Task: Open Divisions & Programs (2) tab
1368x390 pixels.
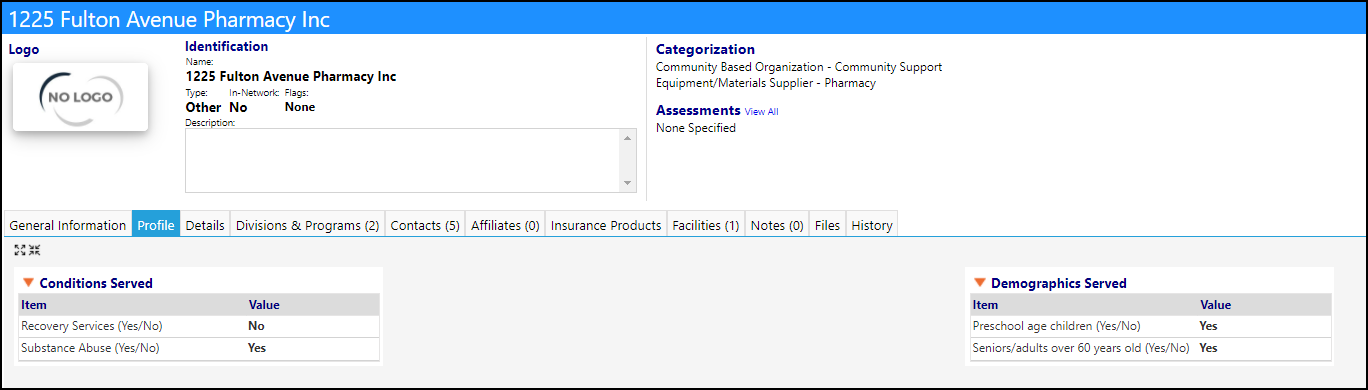Action: (308, 225)
